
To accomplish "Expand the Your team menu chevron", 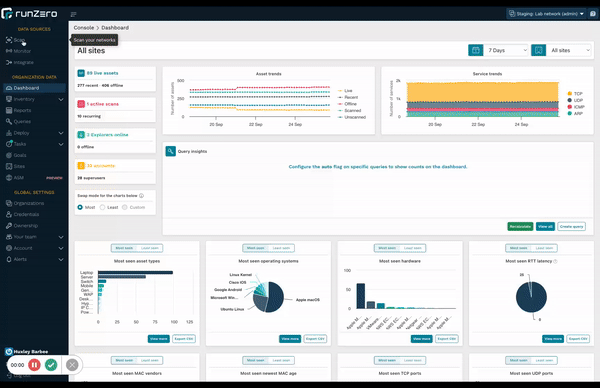I will coord(61,237).
